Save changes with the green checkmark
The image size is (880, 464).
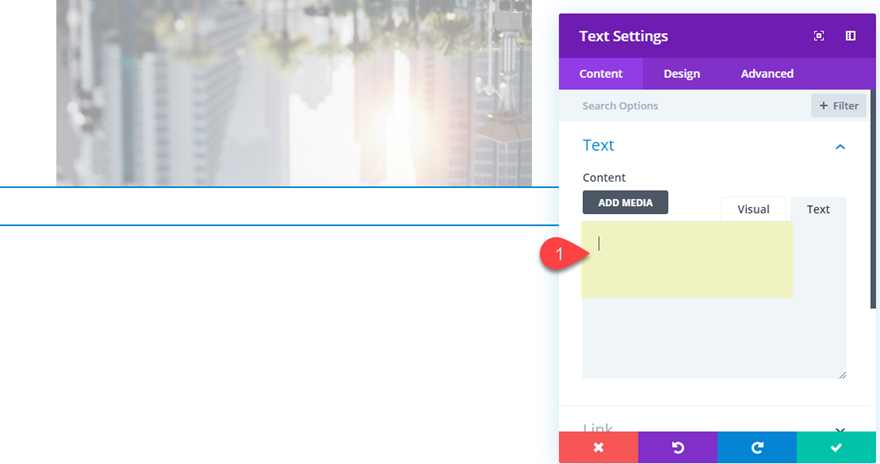click(x=836, y=447)
